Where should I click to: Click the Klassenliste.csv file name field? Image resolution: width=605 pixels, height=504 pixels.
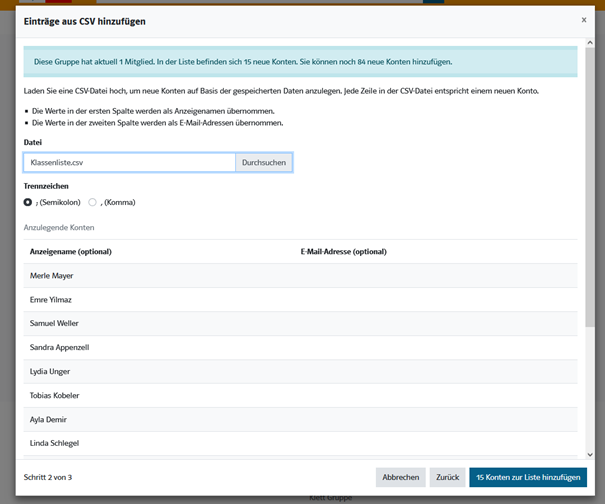point(129,162)
